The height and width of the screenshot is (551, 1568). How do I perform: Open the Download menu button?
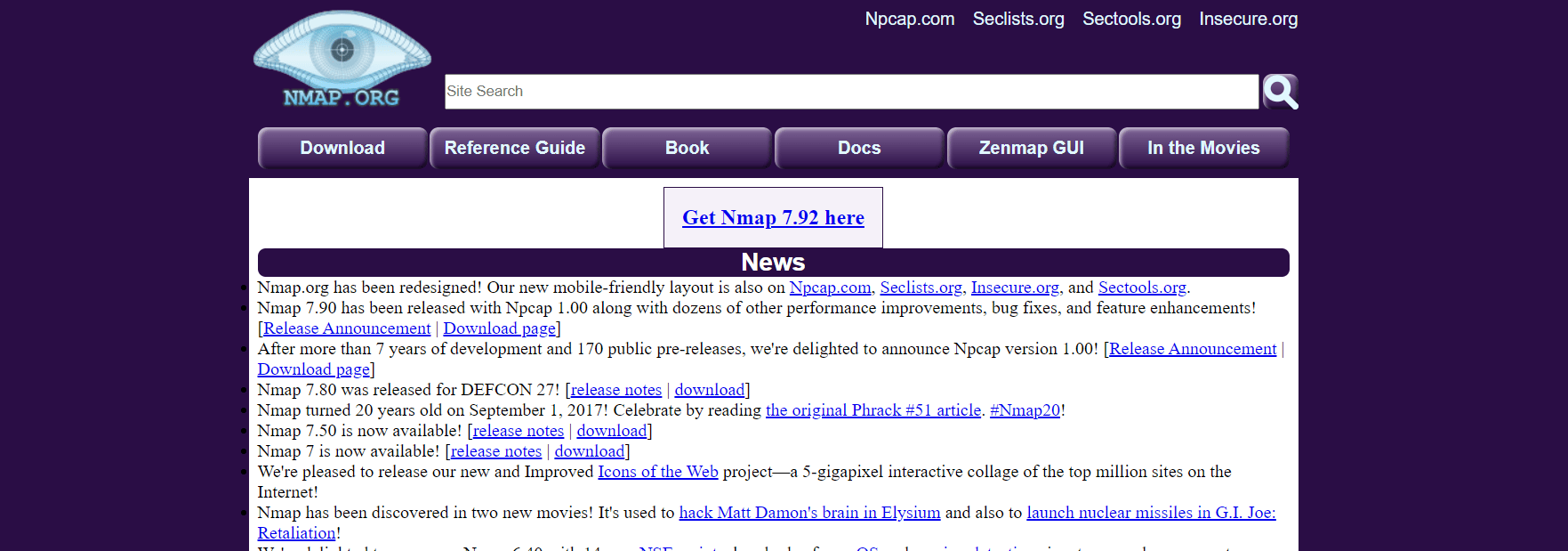[x=342, y=148]
